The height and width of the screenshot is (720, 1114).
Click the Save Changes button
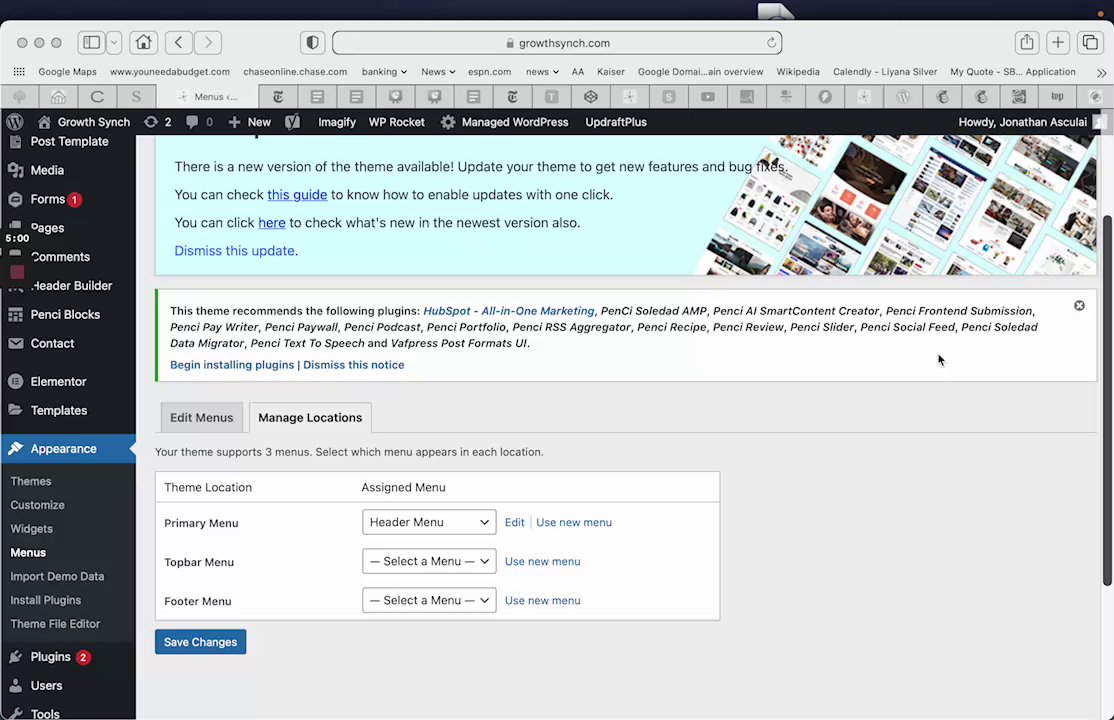coord(200,642)
